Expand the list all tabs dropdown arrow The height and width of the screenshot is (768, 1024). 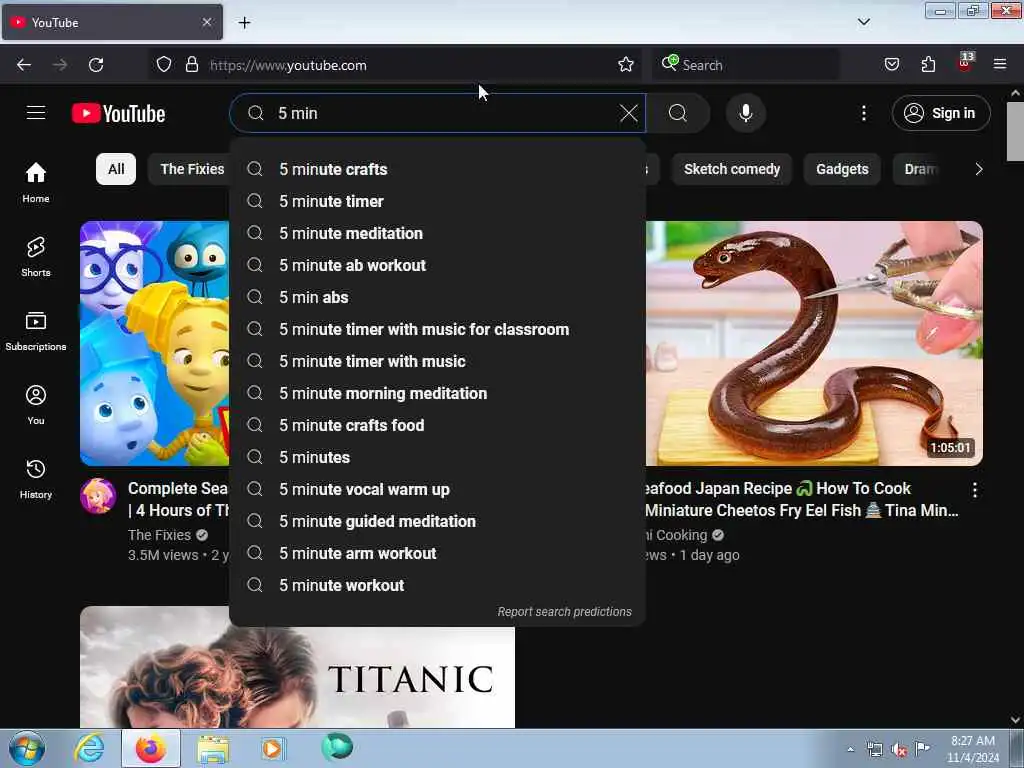[x=863, y=22]
